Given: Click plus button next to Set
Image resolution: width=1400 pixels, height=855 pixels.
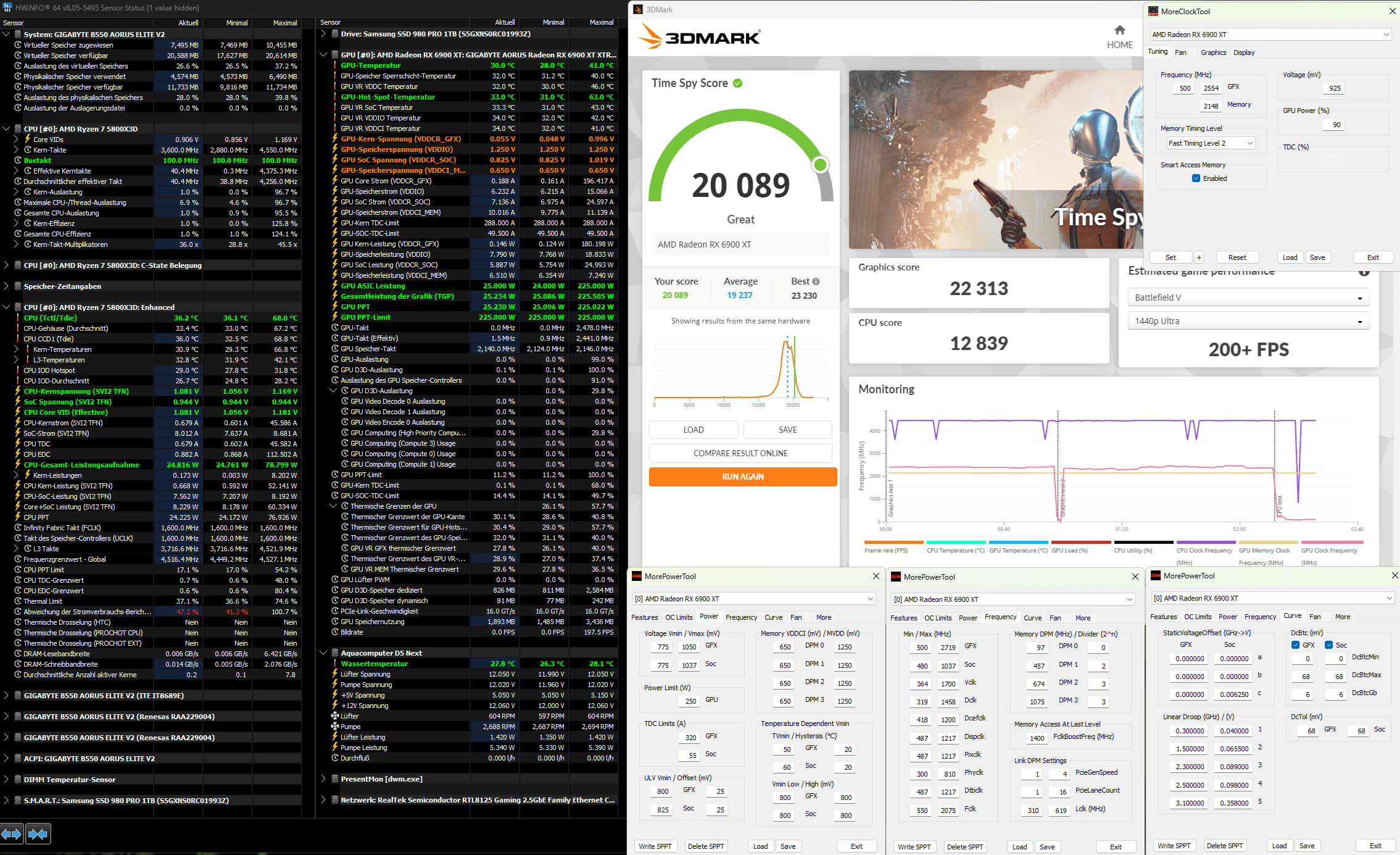Looking at the screenshot, I should 1199,257.
